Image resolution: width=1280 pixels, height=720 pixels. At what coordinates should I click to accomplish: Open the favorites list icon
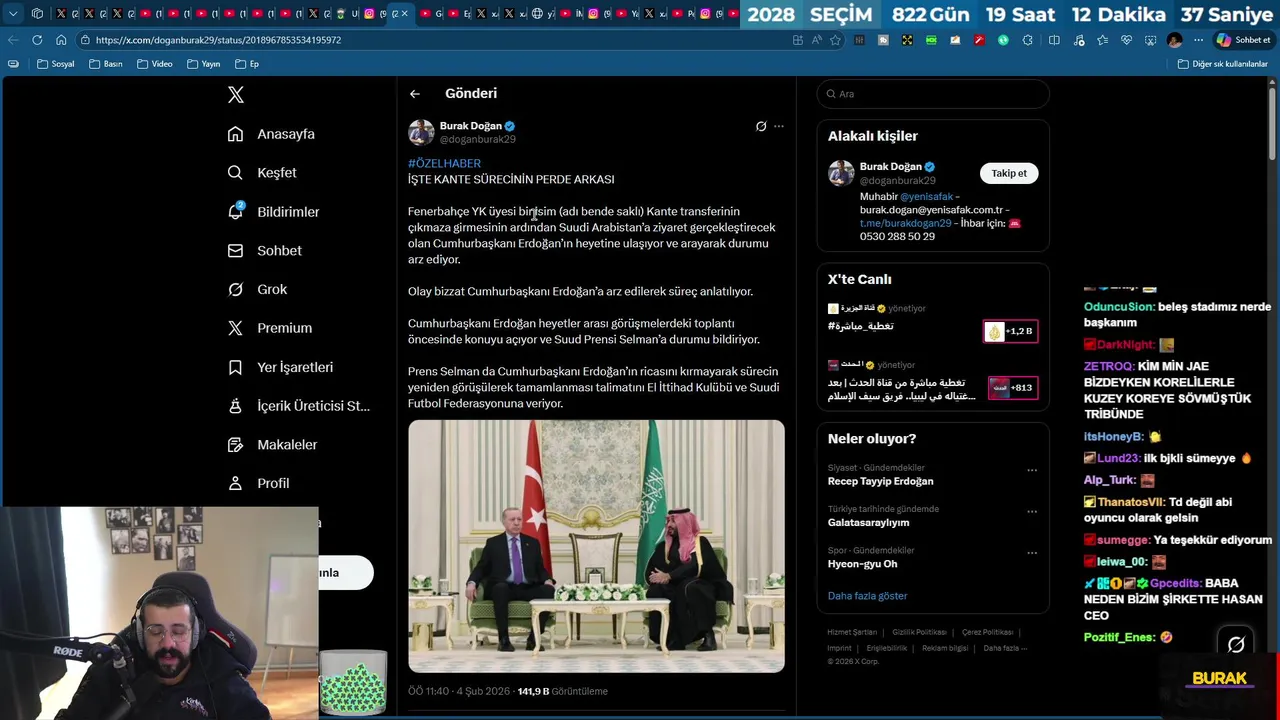click(1102, 40)
